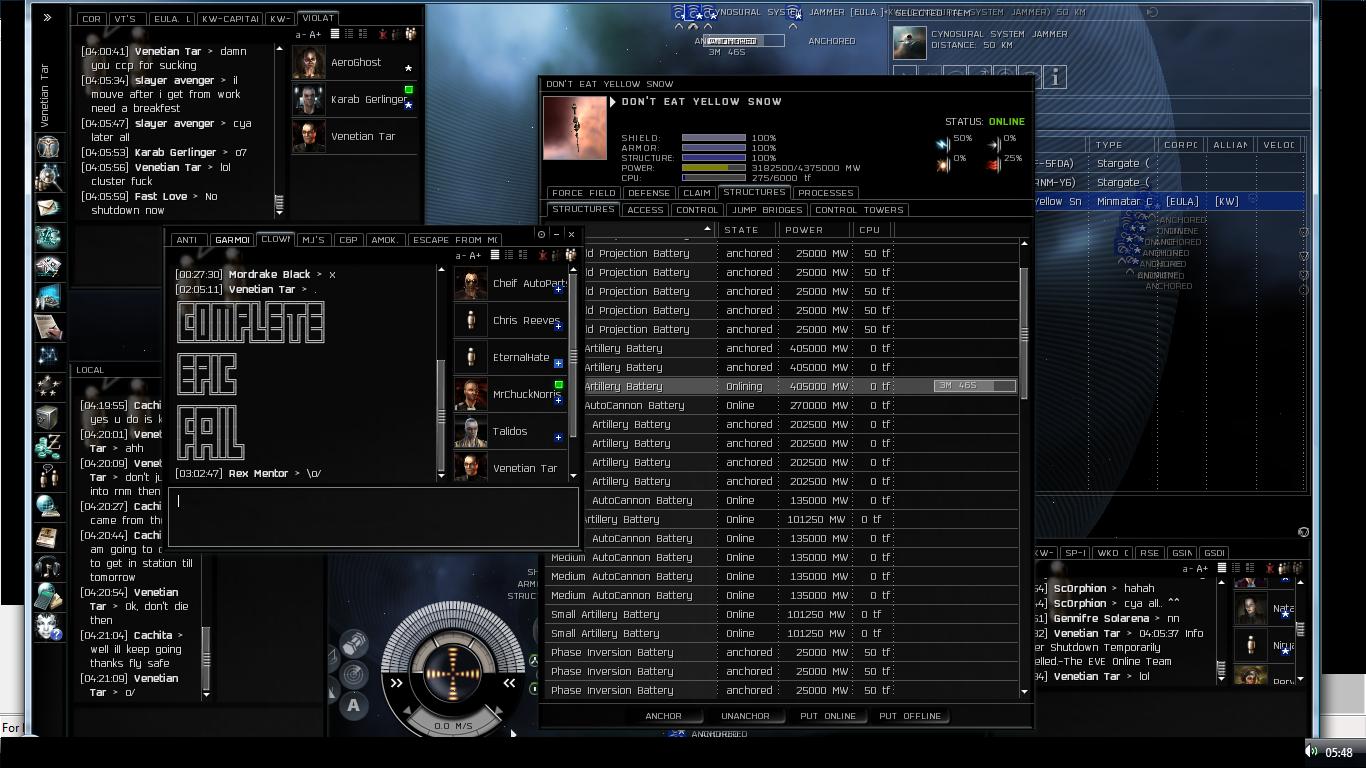Select no-portrait compact member list in VIOLAT chat
This screenshot has width=1366, height=768.
click(335, 34)
